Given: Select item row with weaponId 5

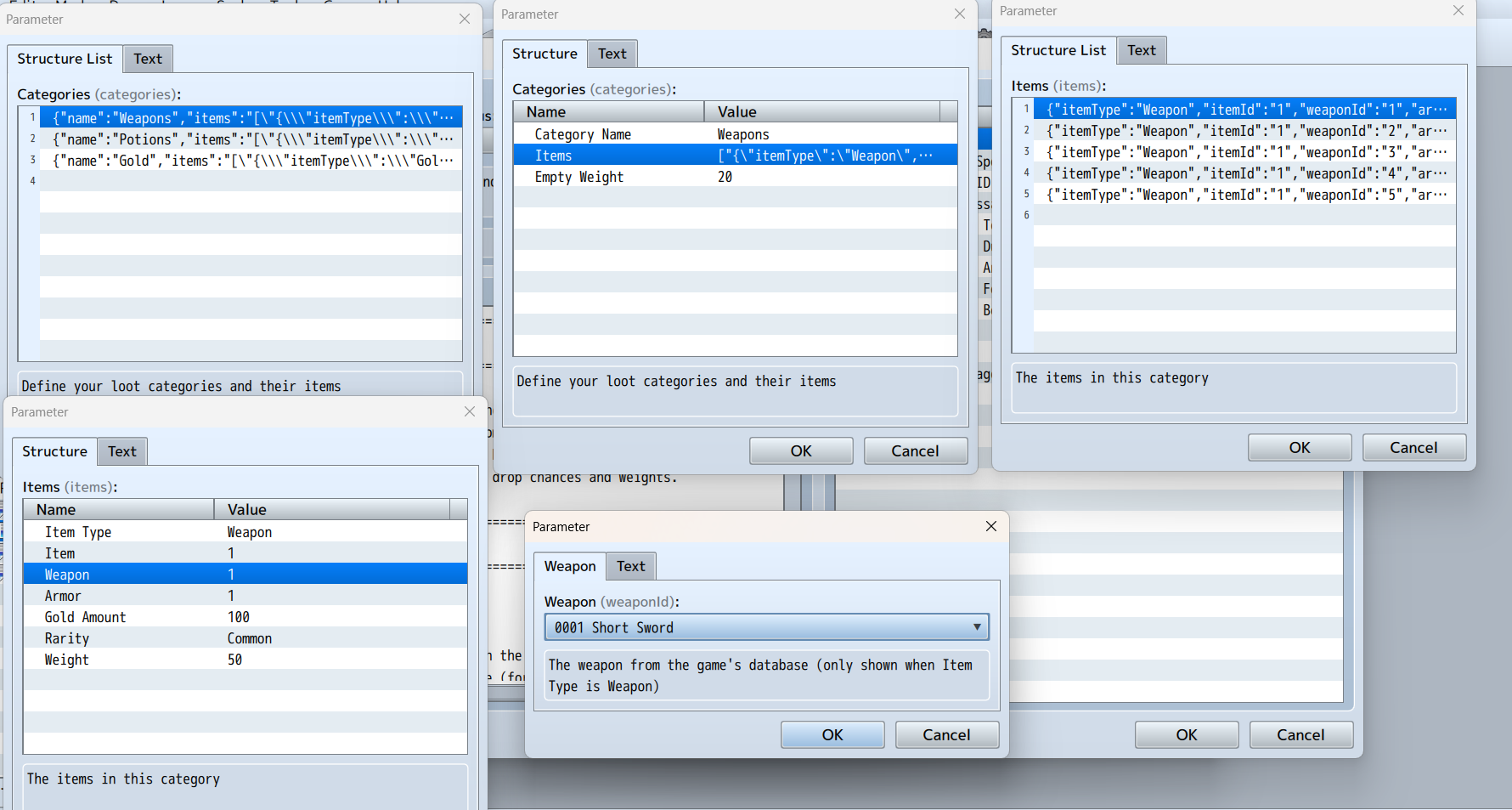Looking at the screenshot, I should 1245,194.
